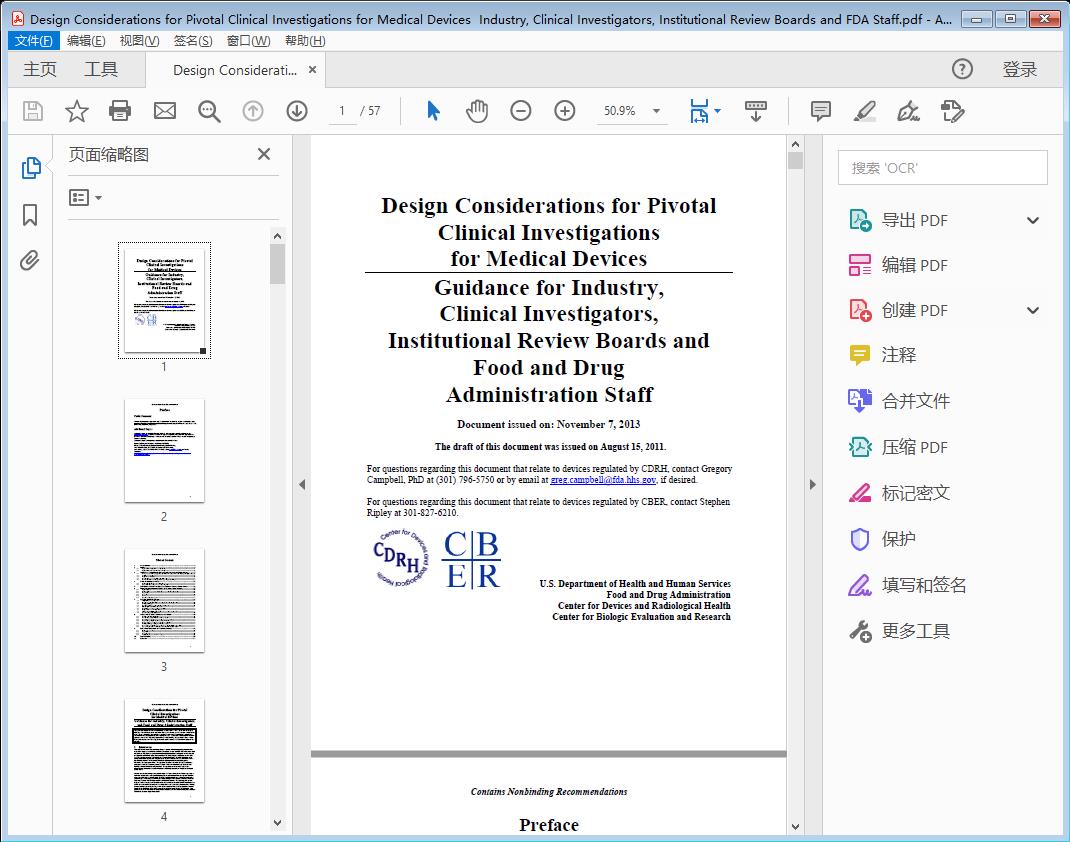Select the highlight text tool
1070x842 pixels.
865,112
